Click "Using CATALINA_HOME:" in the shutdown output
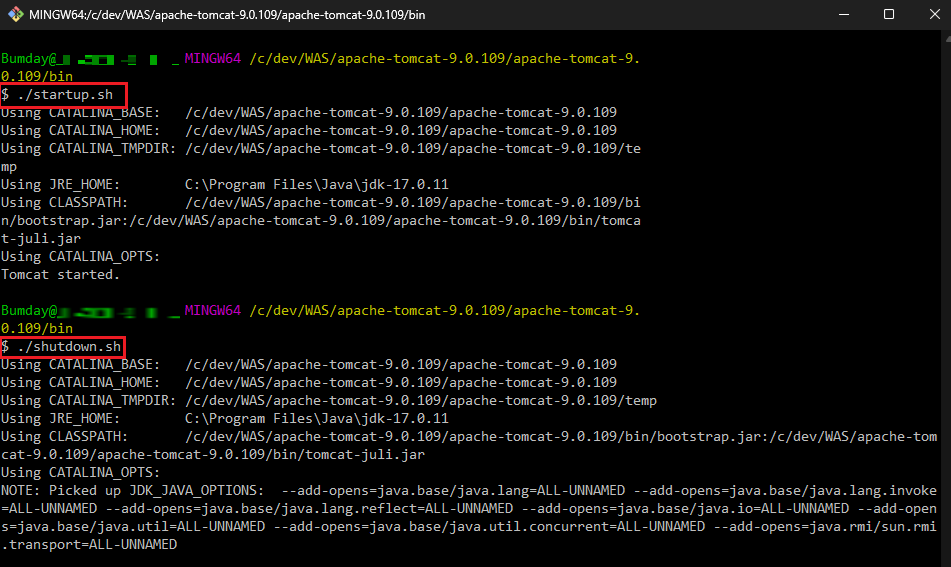The width and height of the screenshot is (951, 567). tap(81, 383)
